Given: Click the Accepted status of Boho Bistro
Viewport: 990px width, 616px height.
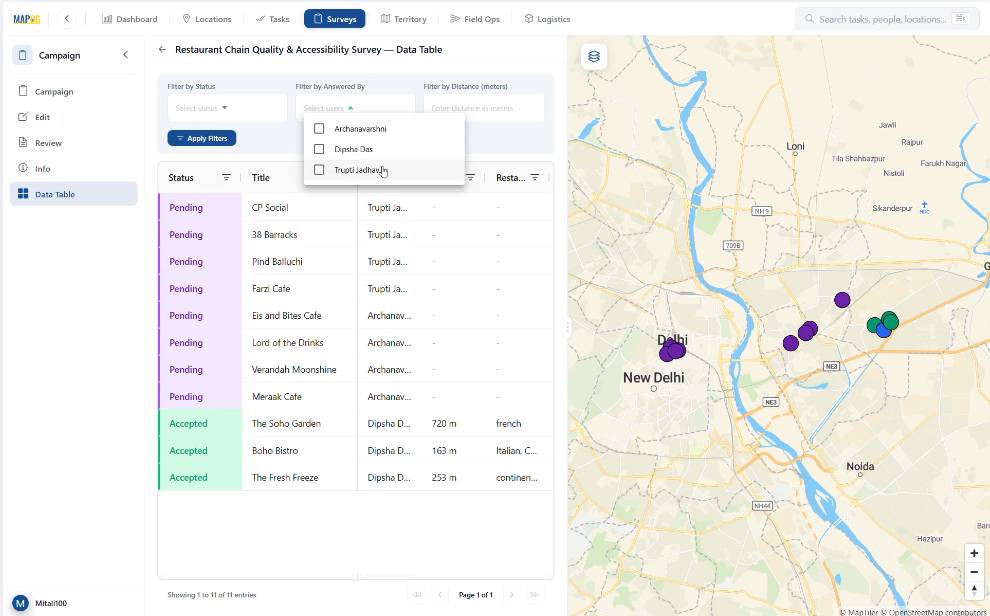Looking at the screenshot, I should [188, 451].
